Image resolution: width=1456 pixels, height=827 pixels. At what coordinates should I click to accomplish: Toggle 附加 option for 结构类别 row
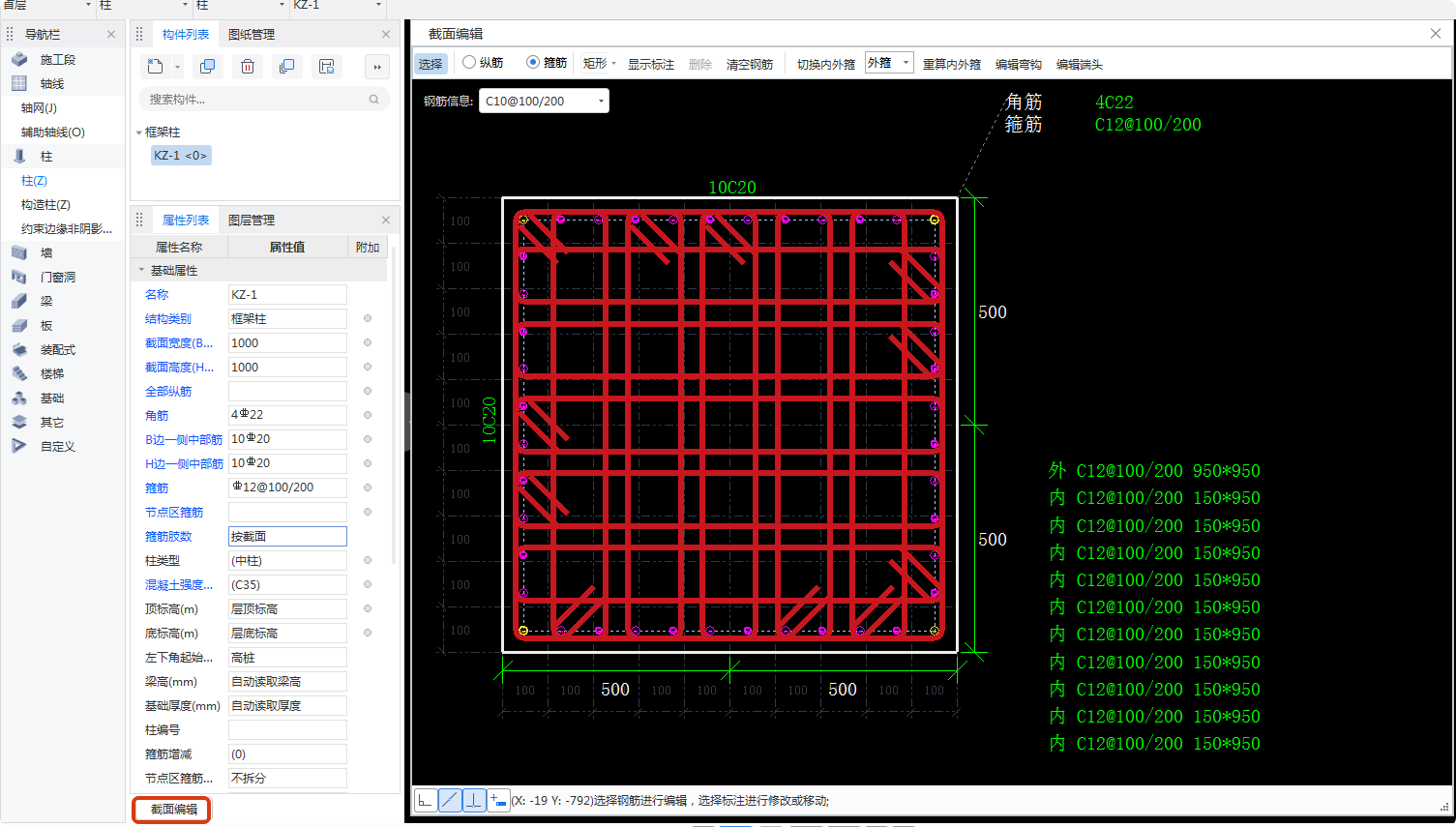(x=368, y=318)
